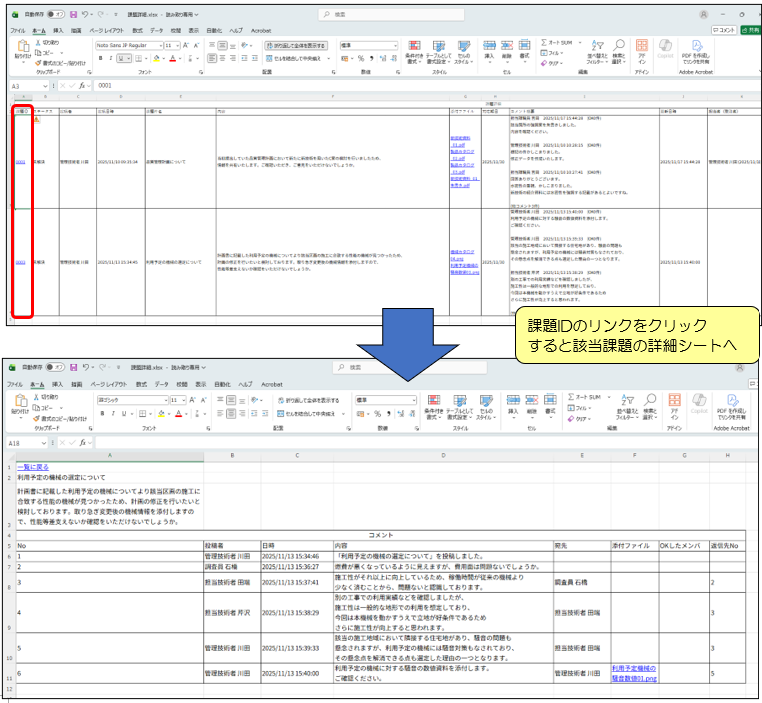Toggle AutoSave switch in the lower Excel window
This screenshot has width=762, height=703.
[56, 366]
